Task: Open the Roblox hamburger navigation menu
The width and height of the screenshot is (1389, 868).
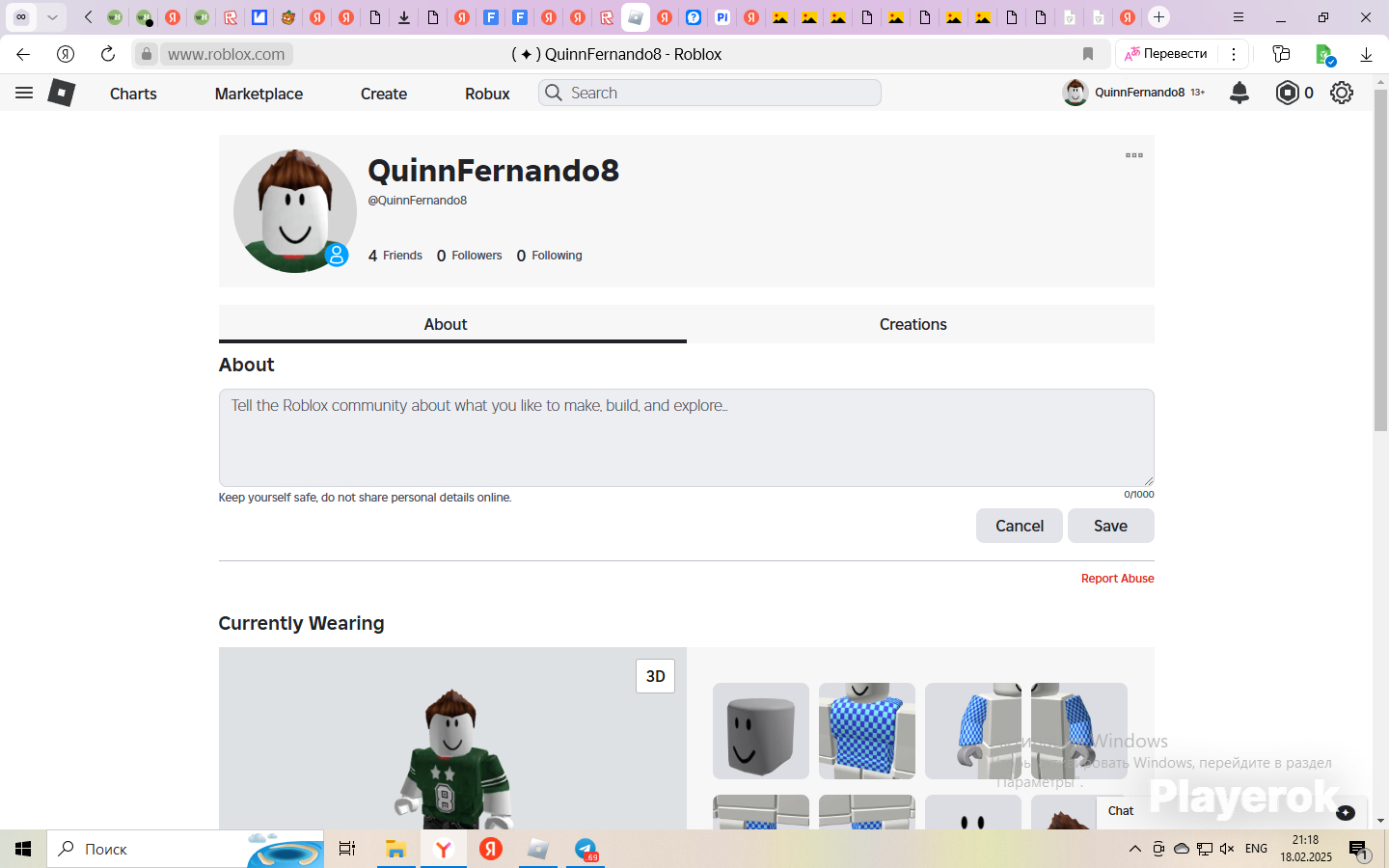Action: pyautogui.click(x=24, y=93)
